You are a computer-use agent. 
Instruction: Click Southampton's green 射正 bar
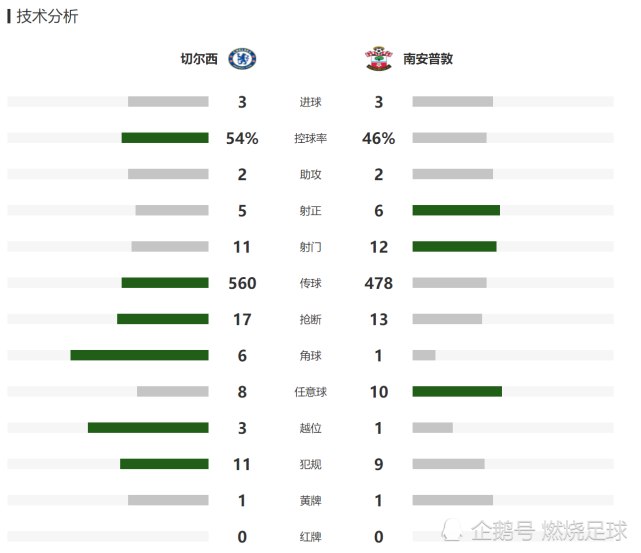(x=456, y=210)
